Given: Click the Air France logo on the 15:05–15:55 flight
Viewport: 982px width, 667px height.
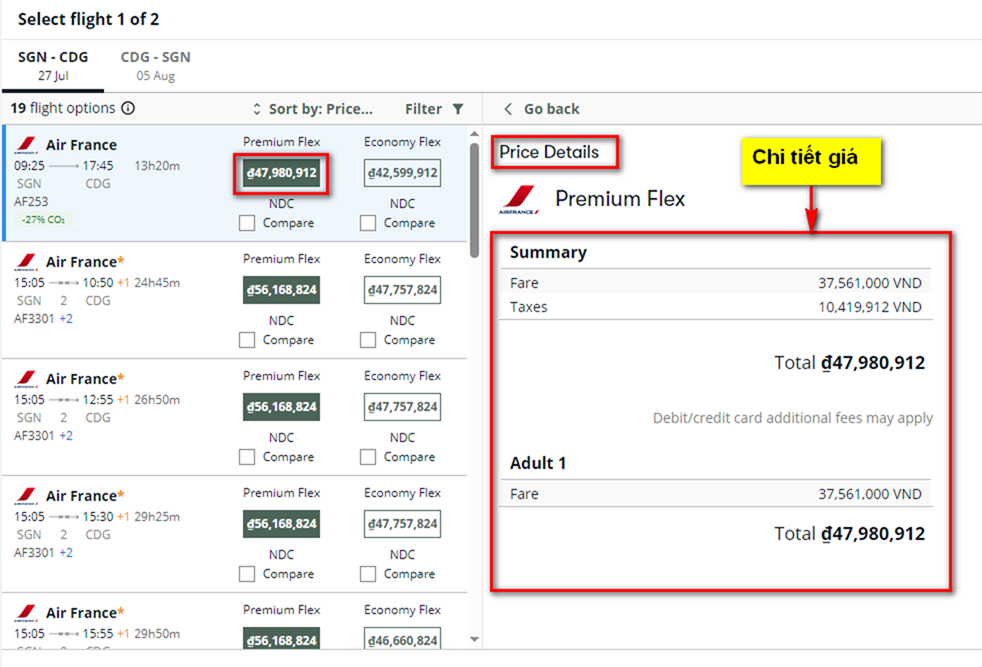Looking at the screenshot, I should click(x=26, y=613).
